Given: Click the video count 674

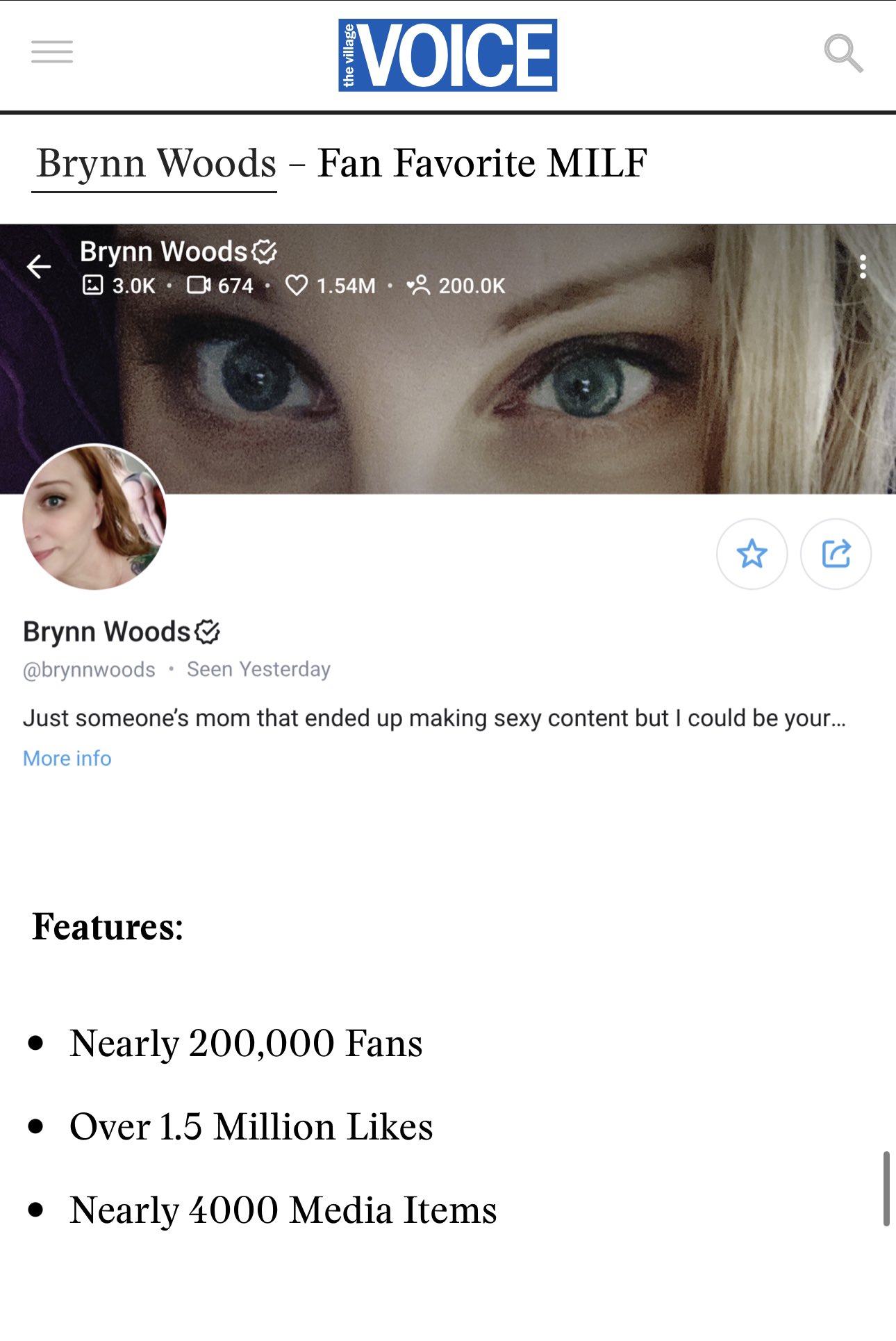Looking at the screenshot, I should (219, 286).
